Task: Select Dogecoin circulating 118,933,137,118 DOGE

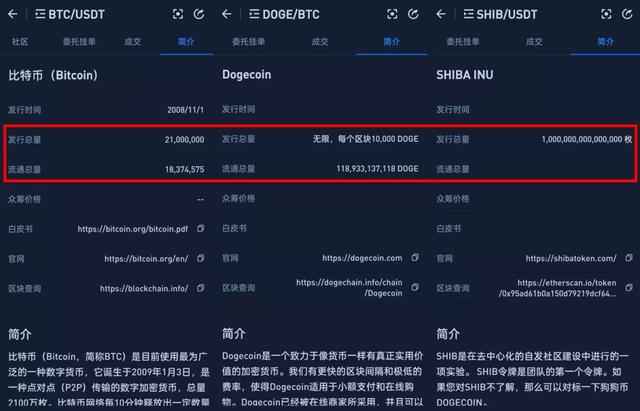Action: 378,169
